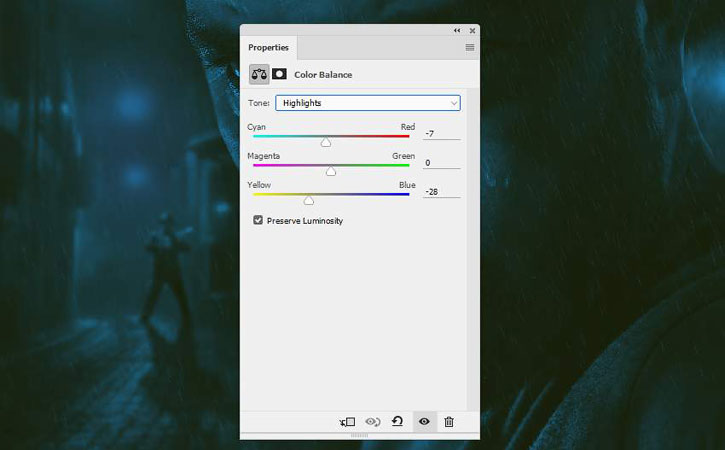The height and width of the screenshot is (450, 725).
Task: Click the Yellow label
Action: 258,185
